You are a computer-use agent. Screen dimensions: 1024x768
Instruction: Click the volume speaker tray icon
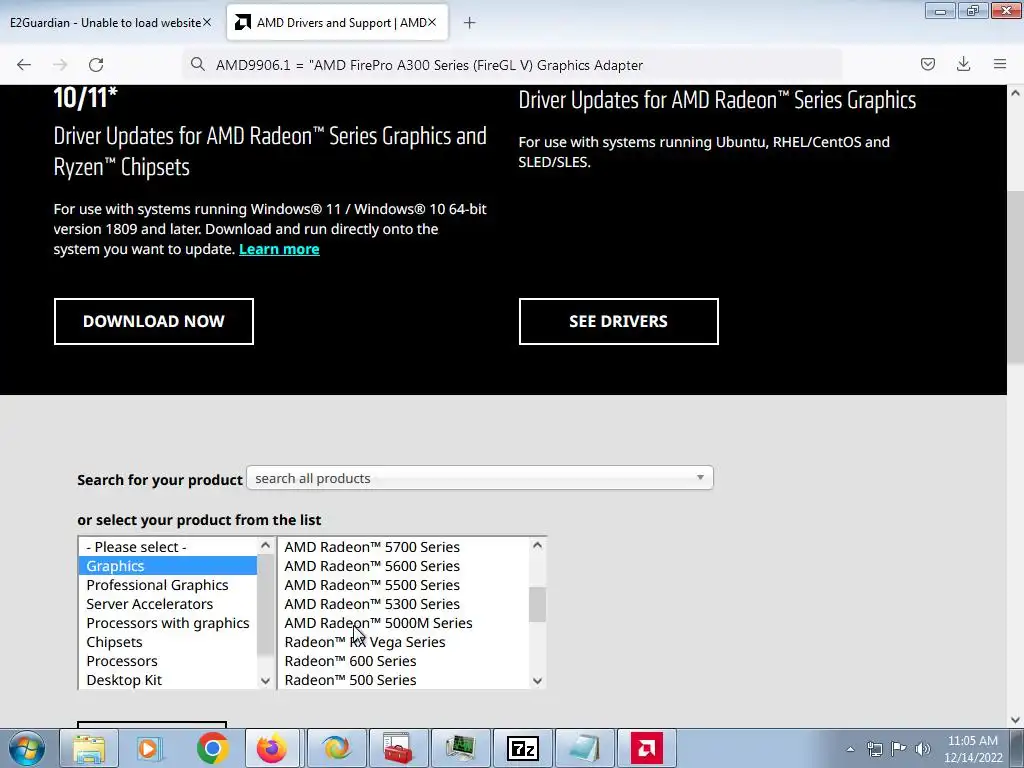coord(923,749)
